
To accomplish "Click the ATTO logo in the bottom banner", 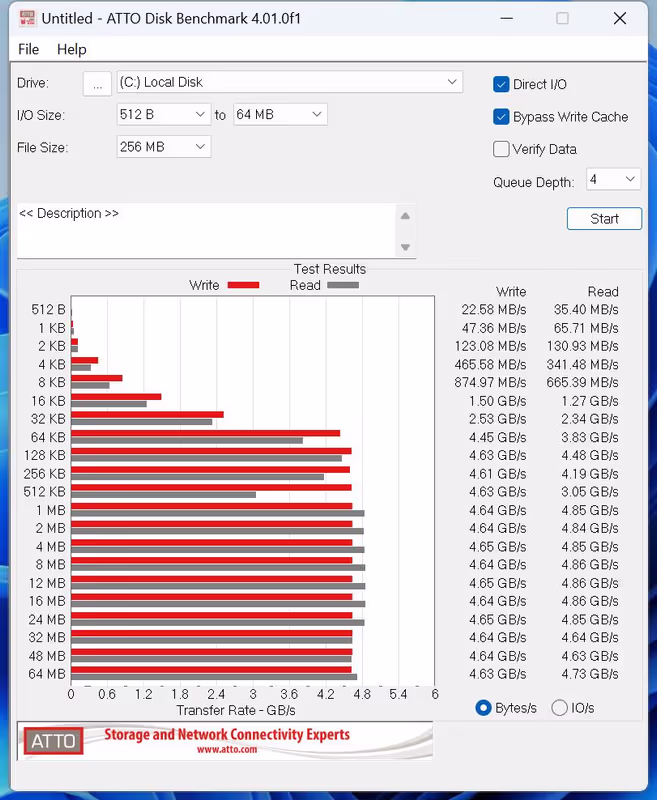I will 52,741.
